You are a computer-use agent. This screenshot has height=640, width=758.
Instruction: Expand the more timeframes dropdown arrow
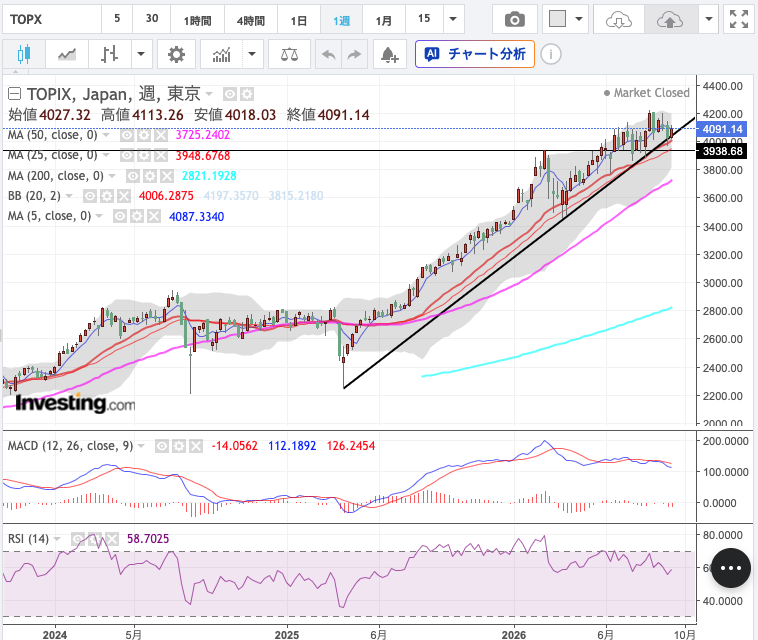pyautogui.click(x=453, y=19)
